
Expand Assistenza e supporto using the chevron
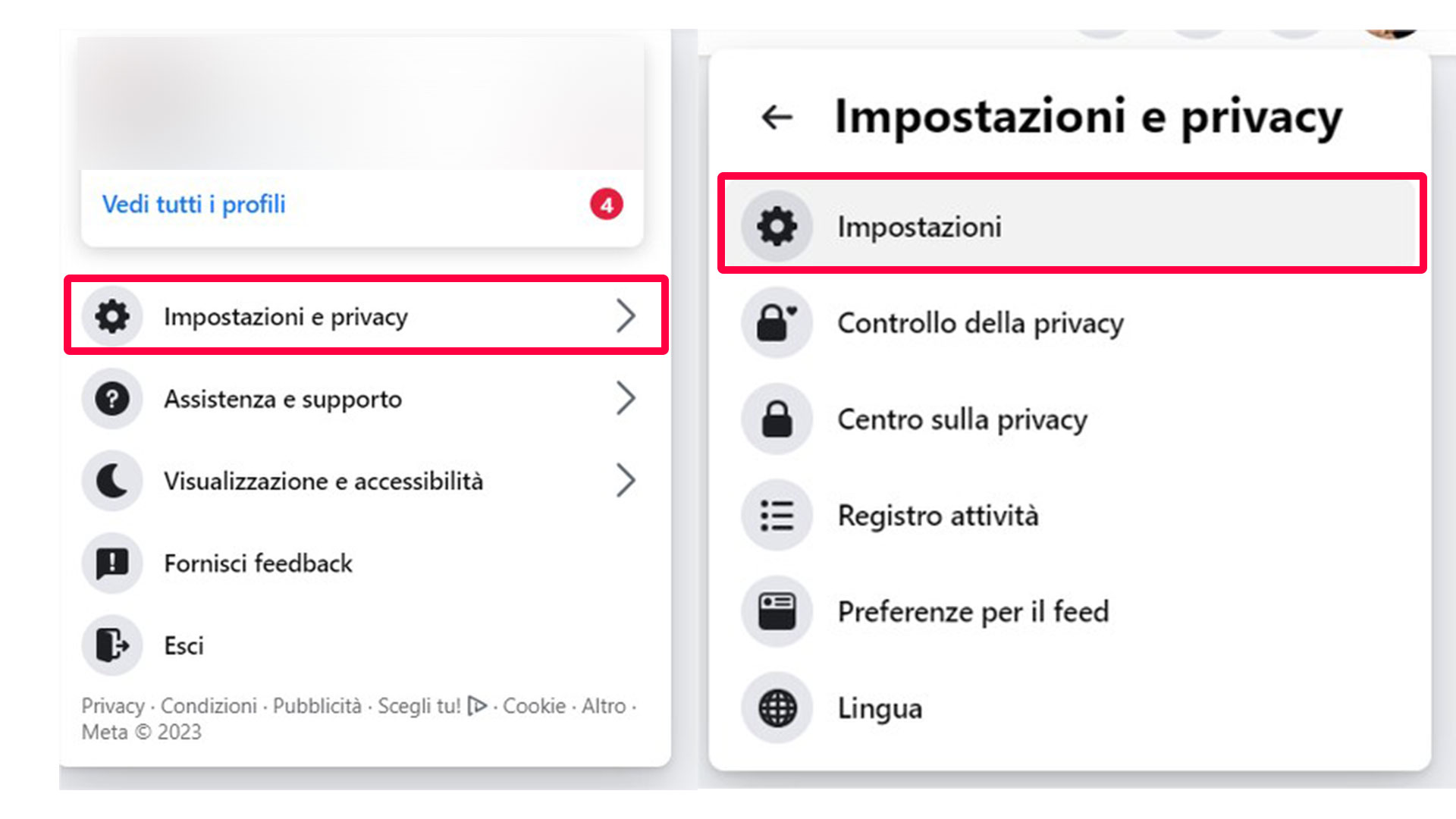point(626,398)
